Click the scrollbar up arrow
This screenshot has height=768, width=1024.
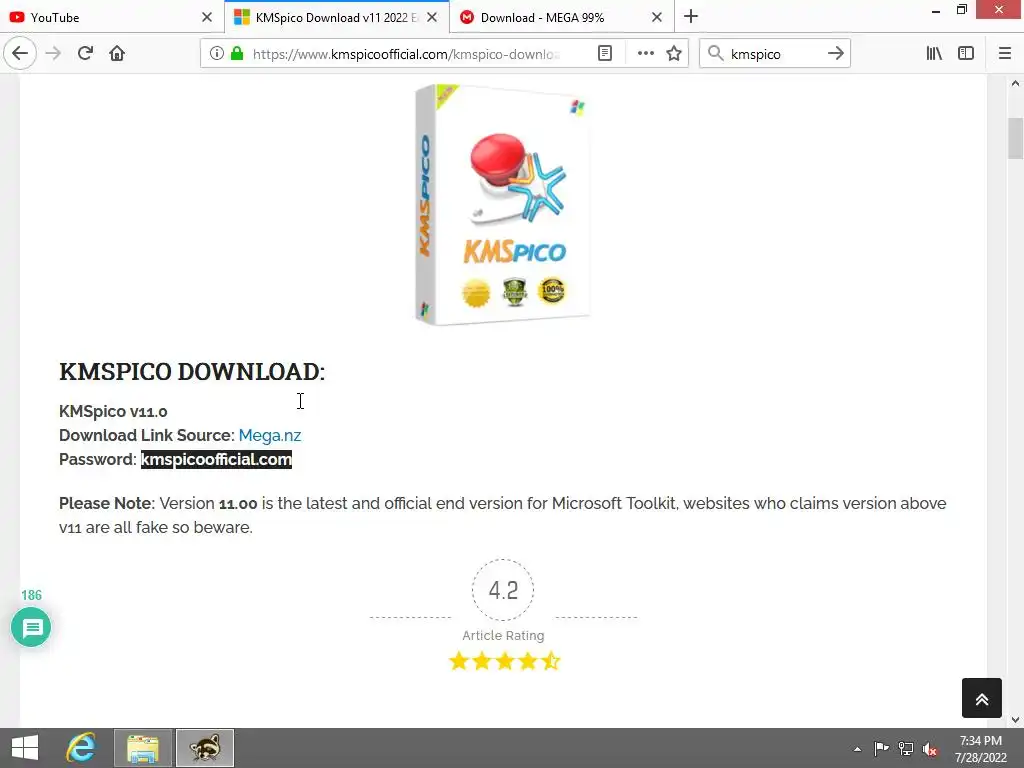1015,83
